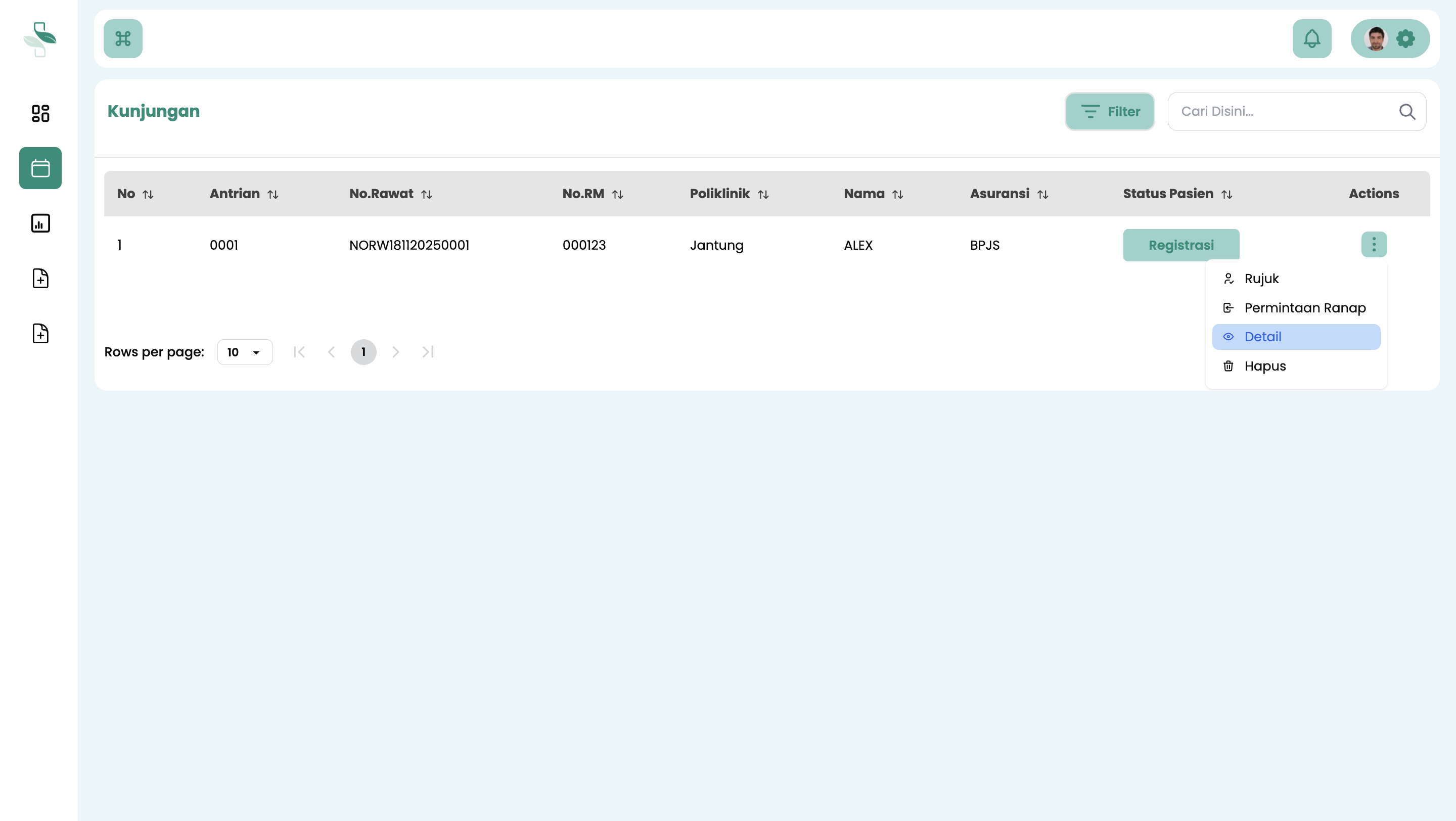Click the Registrasi status button
This screenshot has height=821, width=1456.
click(x=1181, y=245)
